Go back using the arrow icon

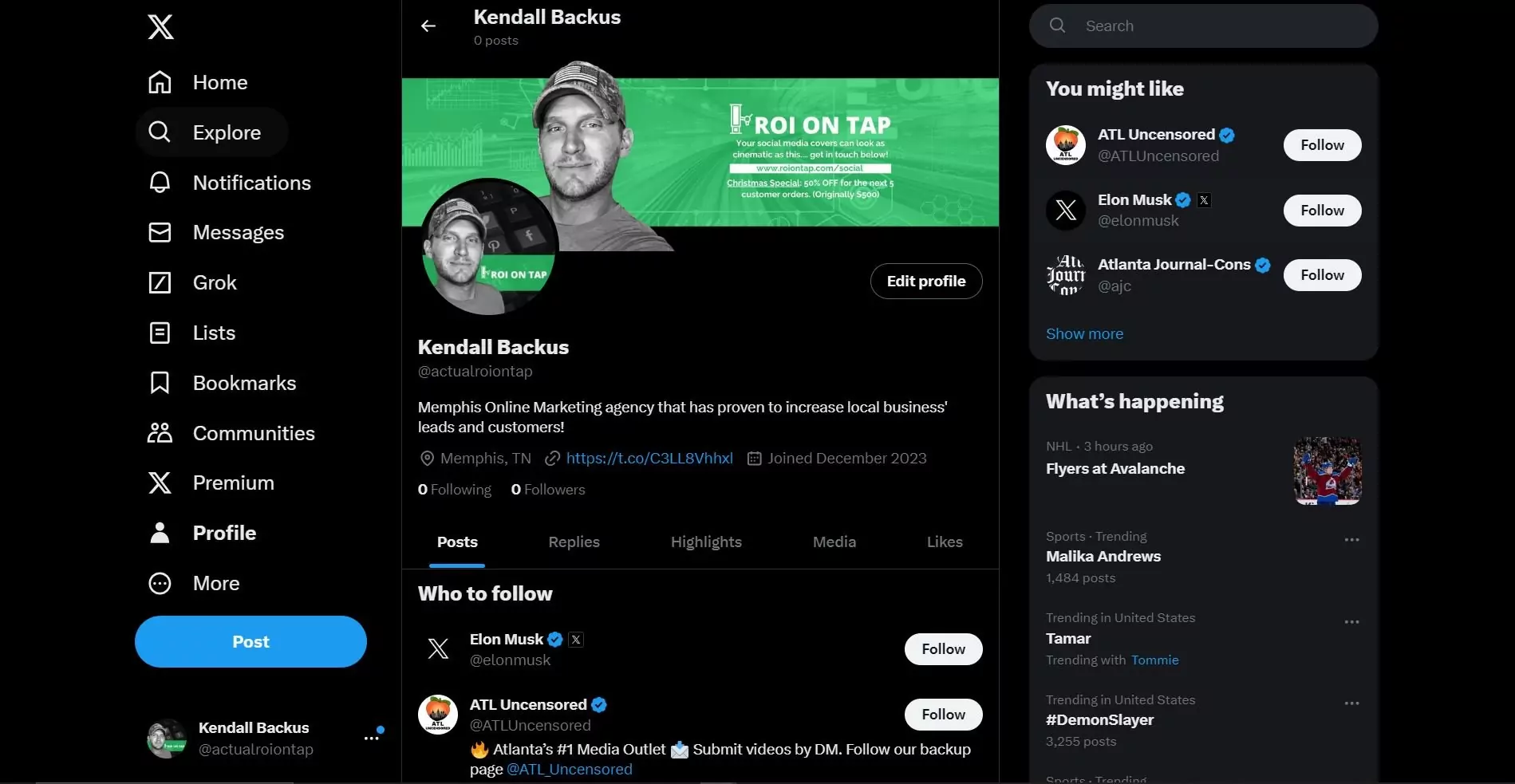click(428, 26)
